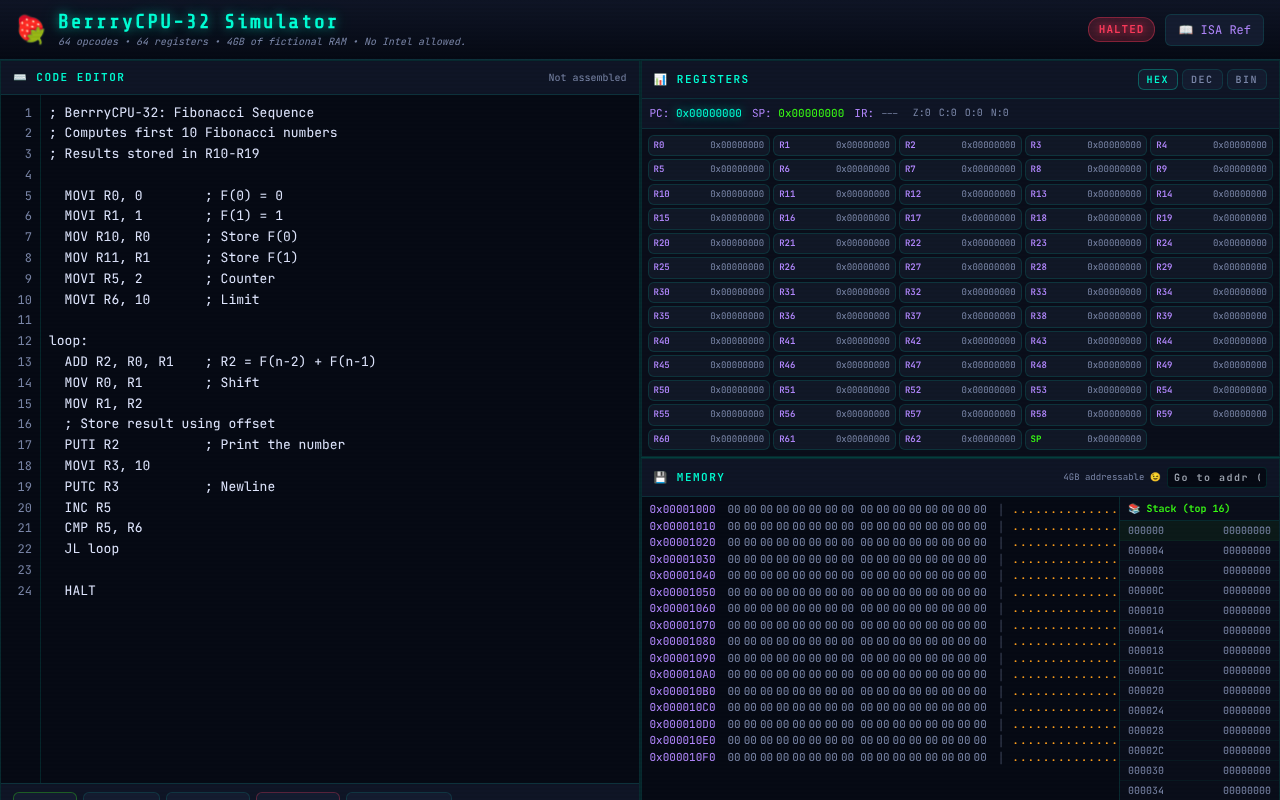Click line number 12 in gutter
Image resolution: width=1280 pixels, height=800 pixels.
pos(24,341)
